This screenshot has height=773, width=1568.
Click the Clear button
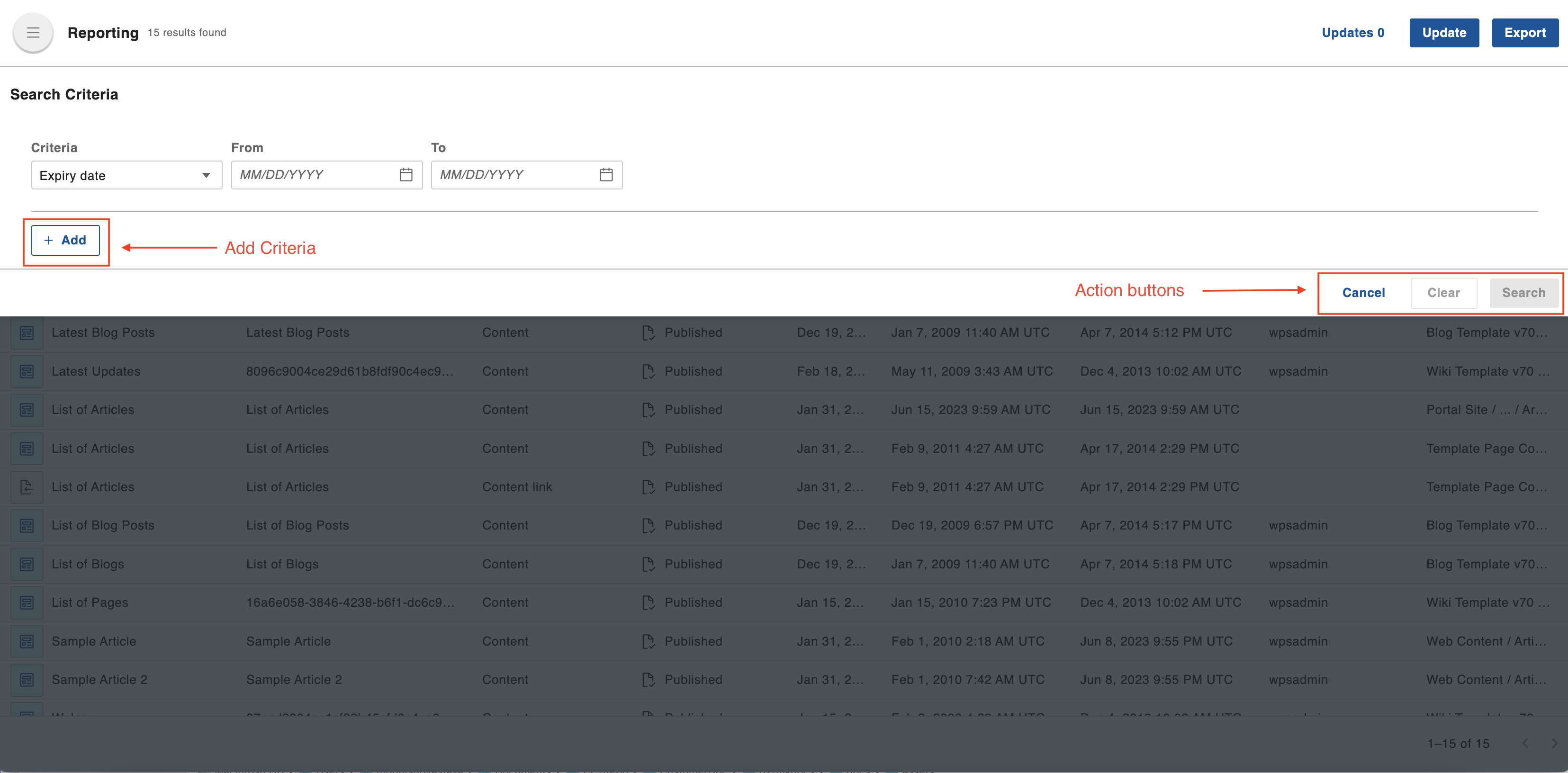tap(1443, 293)
